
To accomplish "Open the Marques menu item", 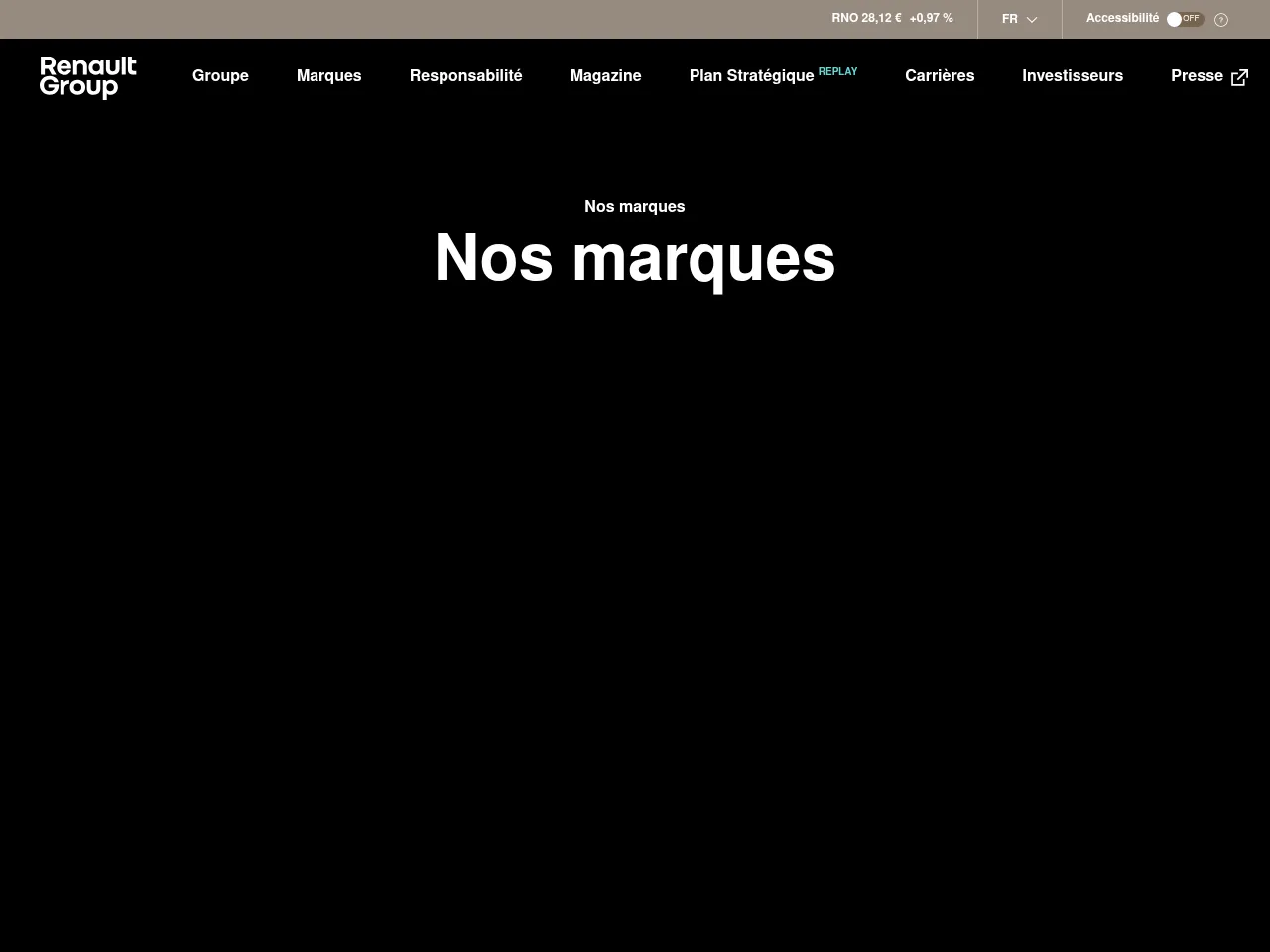I will click(x=328, y=76).
